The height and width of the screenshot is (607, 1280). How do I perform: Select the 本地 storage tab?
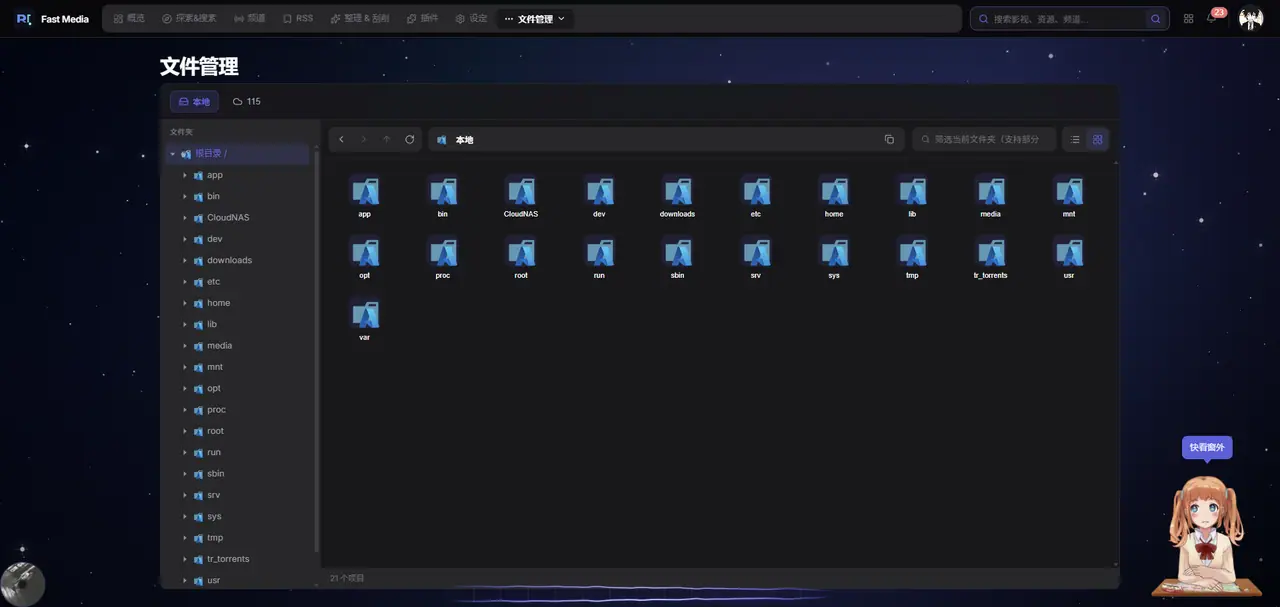coord(194,102)
